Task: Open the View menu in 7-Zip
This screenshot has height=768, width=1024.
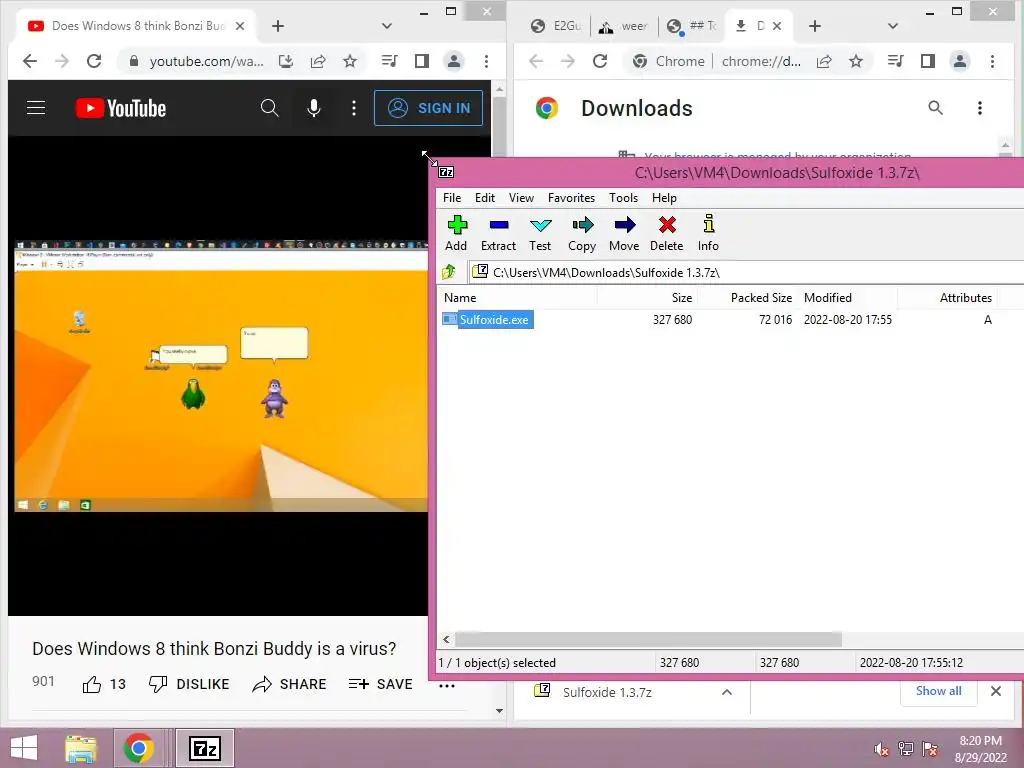Action: coord(521,198)
